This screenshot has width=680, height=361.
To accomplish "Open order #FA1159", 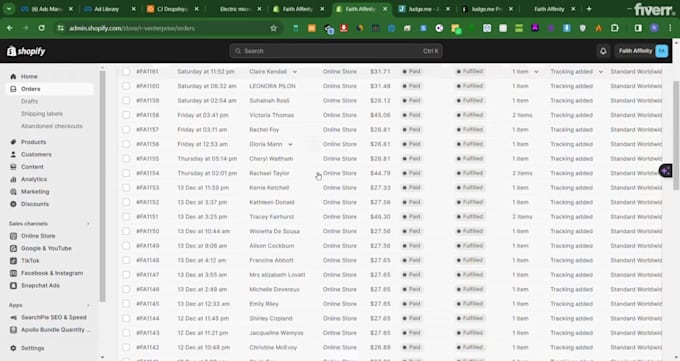I will 147,101.
